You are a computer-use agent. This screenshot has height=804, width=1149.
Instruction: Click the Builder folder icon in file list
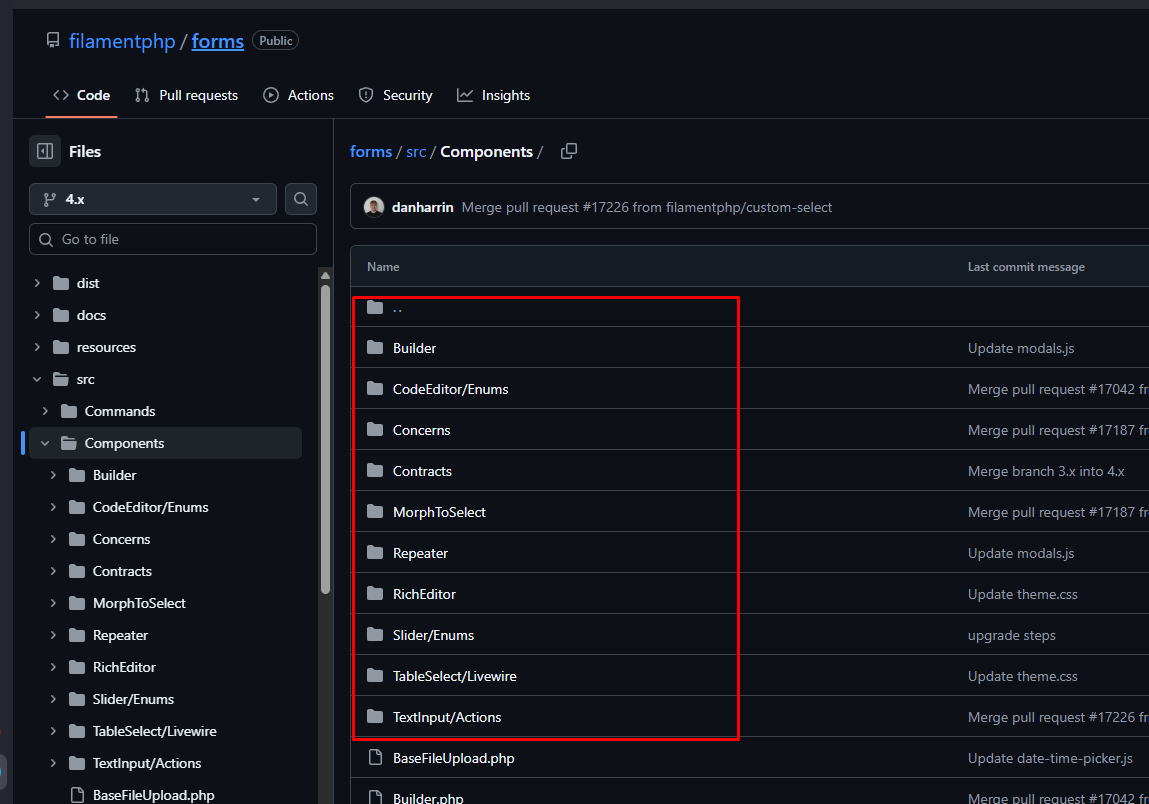point(375,347)
